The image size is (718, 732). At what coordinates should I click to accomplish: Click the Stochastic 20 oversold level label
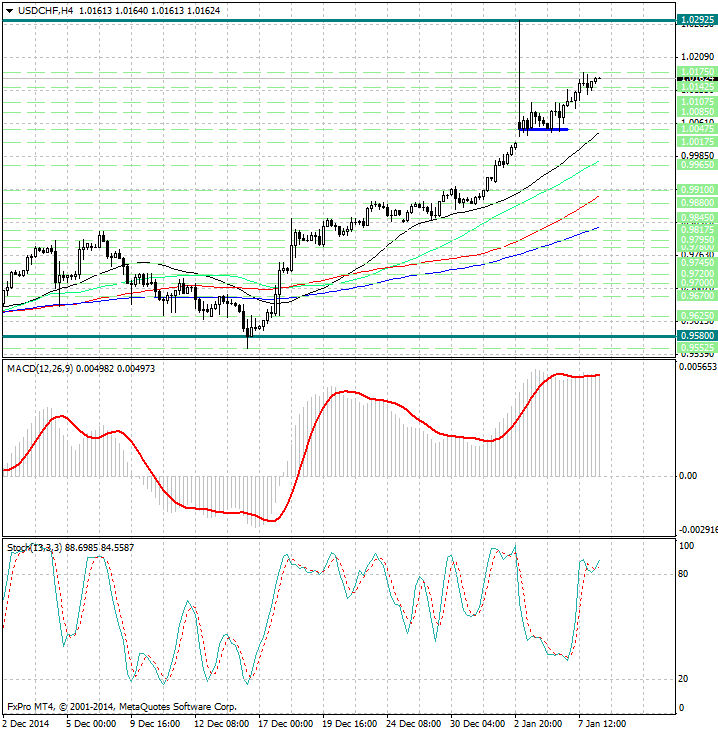tap(683, 679)
